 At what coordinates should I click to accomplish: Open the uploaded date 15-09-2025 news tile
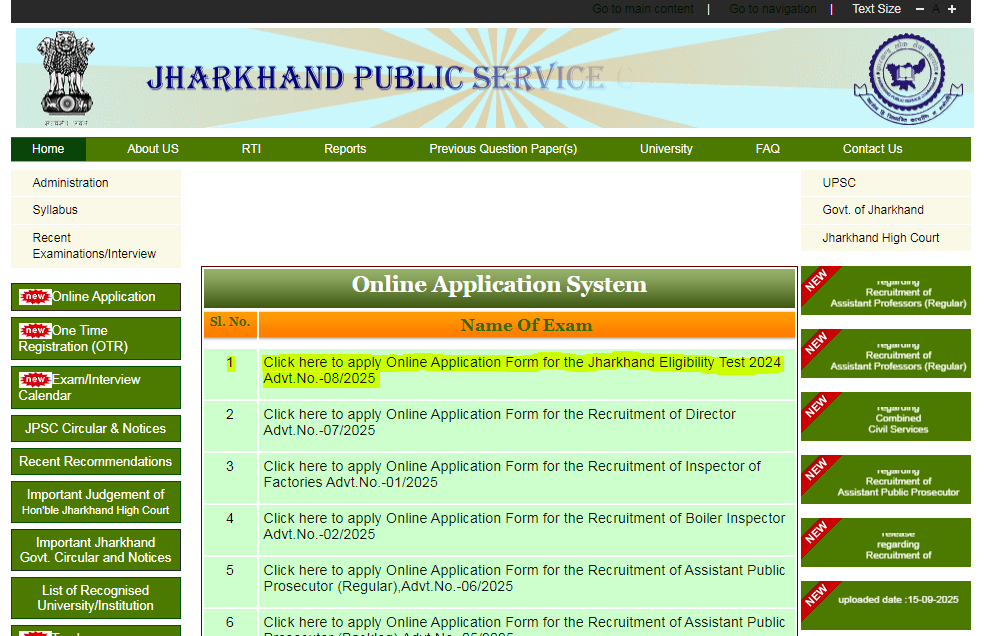(x=886, y=605)
